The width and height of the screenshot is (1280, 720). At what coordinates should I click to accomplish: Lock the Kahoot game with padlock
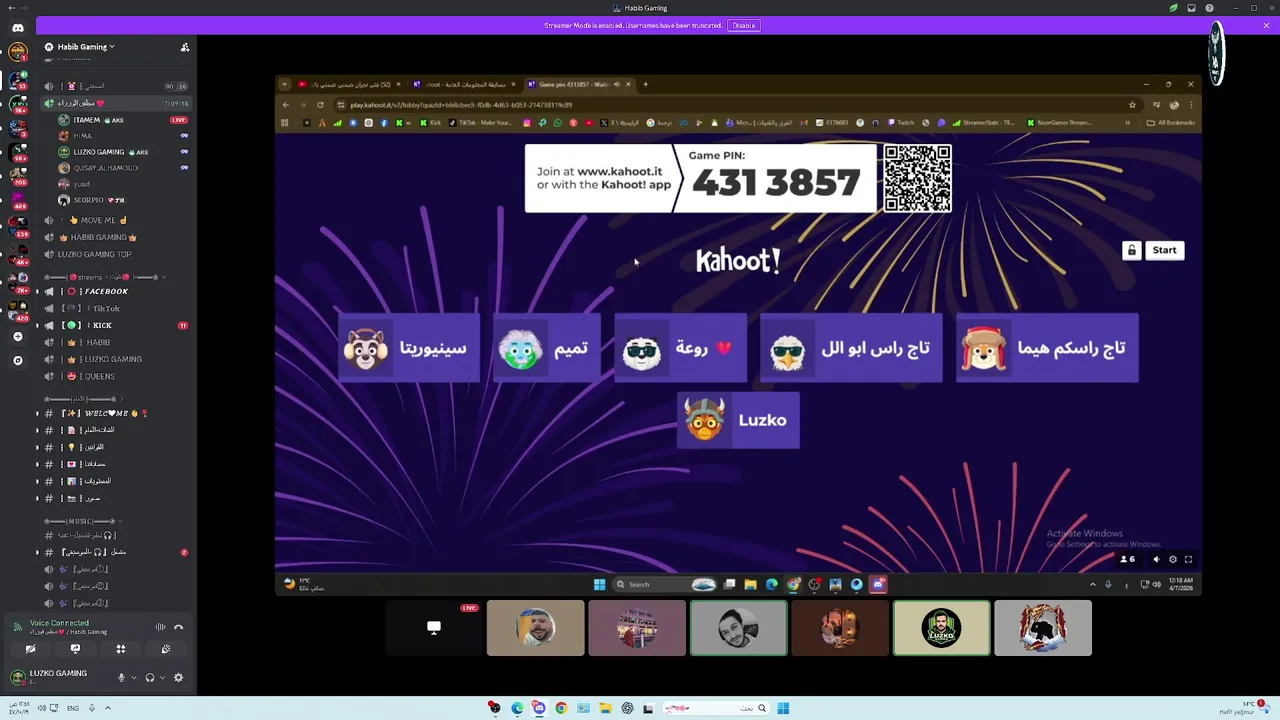[x=1131, y=250]
